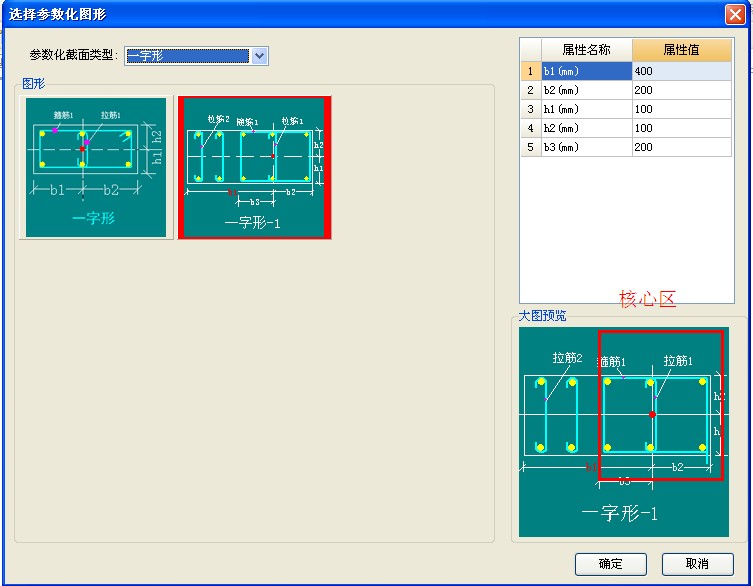Click the red center point in the preview
The width and height of the screenshot is (753, 586).
click(x=652, y=414)
